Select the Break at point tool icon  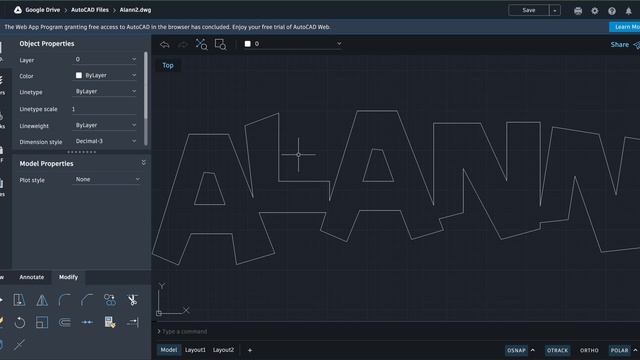87,322
